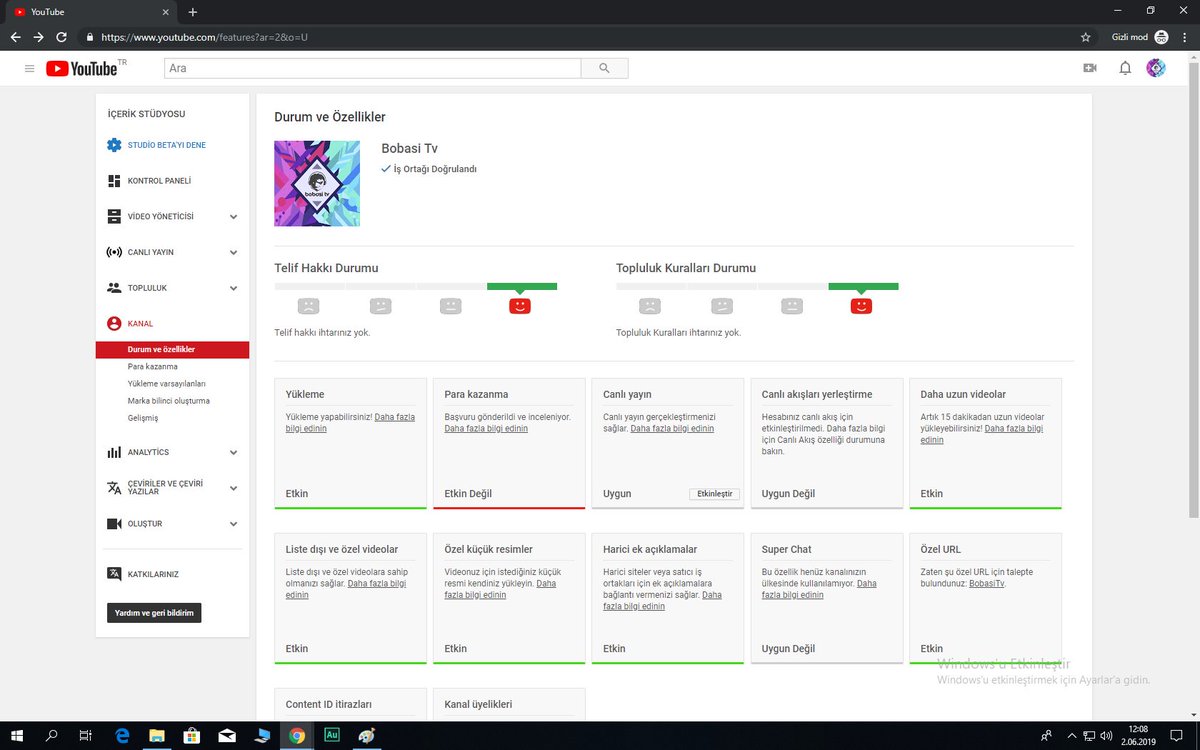Screen dimensions: 1200x750
Task: Open Daha fazla bilgi link under Super Chat
Action: (x=819, y=589)
